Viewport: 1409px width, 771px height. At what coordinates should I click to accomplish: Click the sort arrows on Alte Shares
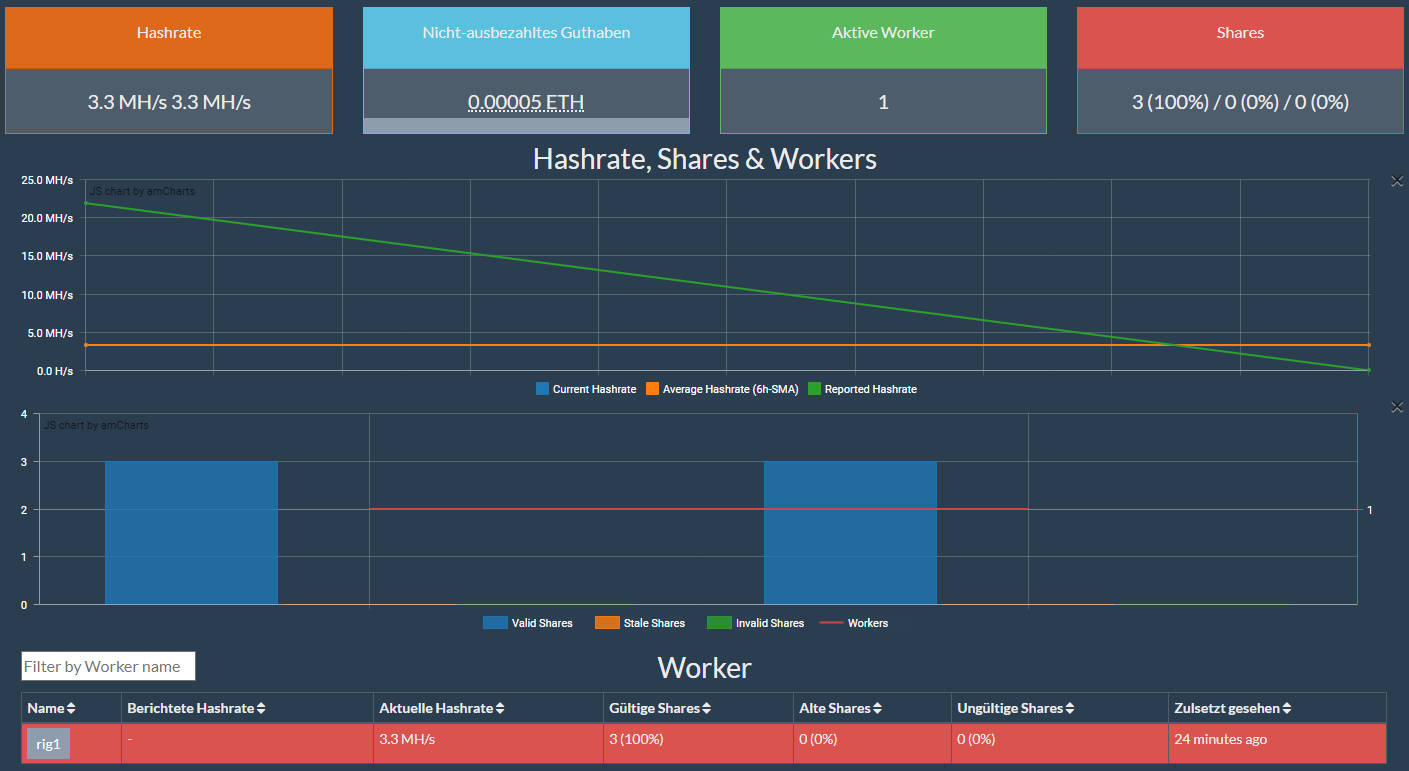[x=876, y=707]
